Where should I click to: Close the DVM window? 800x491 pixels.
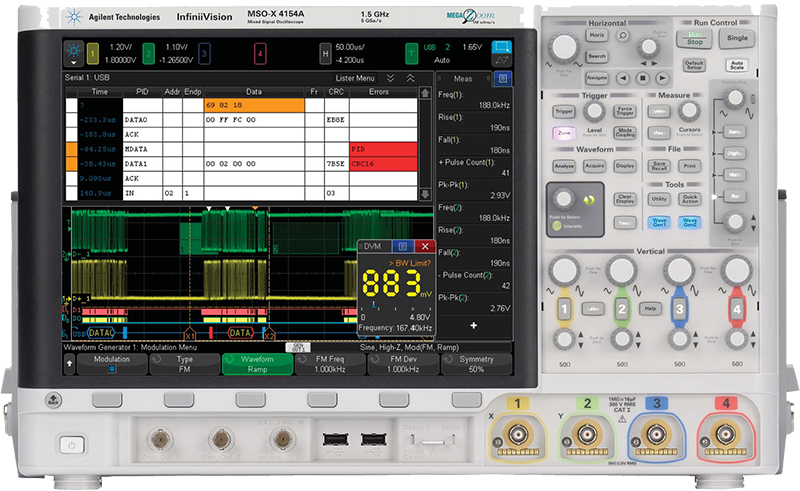pos(424,246)
